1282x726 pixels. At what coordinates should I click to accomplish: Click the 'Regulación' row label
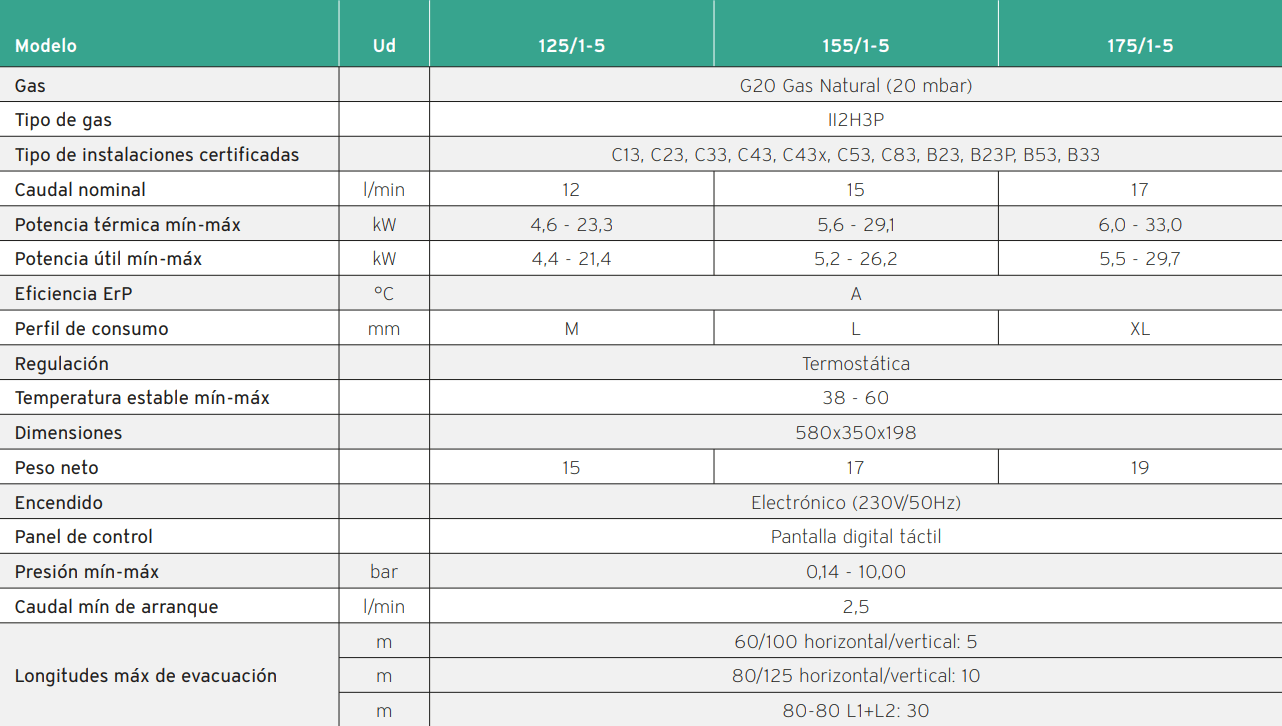coord(61,364)
